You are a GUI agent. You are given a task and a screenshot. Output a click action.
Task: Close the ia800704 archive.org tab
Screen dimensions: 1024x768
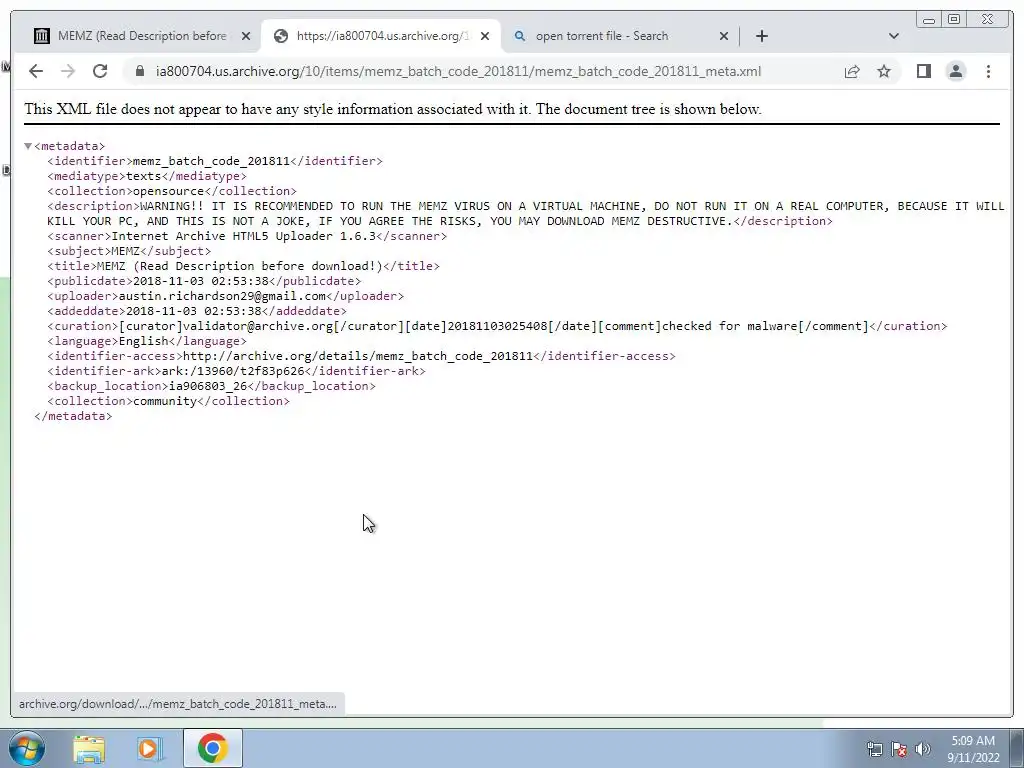click(x=485, y=36)
